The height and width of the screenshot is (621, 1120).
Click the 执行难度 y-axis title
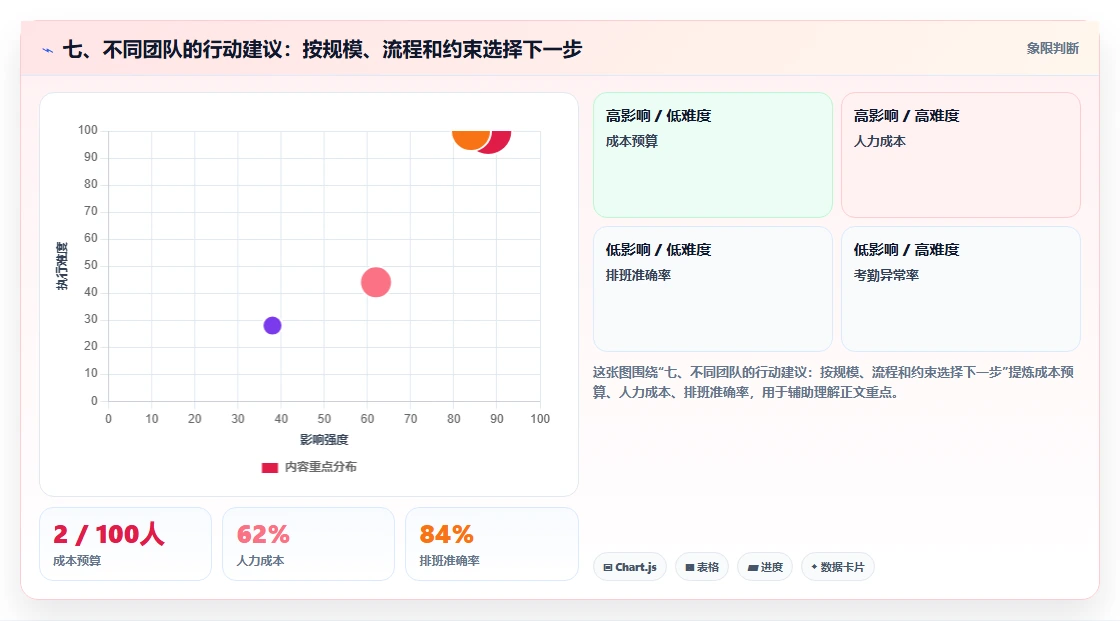(62, 266)
